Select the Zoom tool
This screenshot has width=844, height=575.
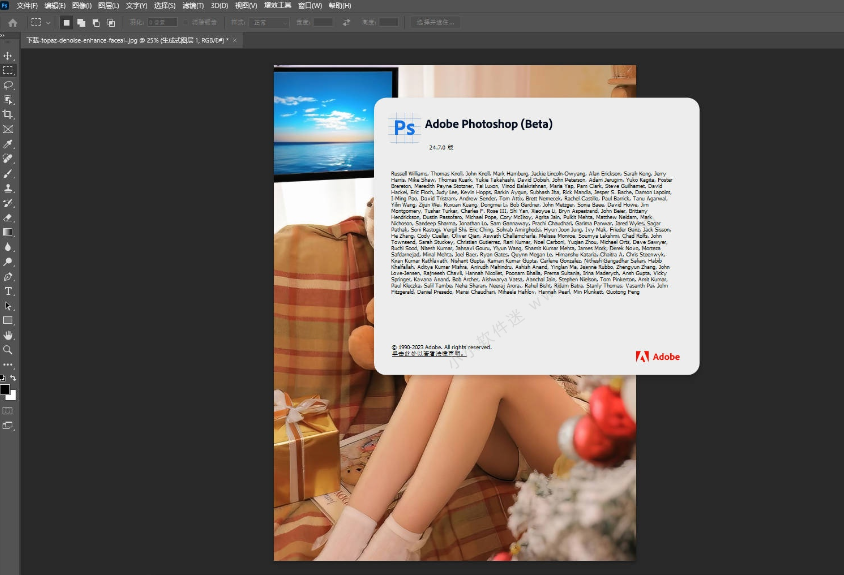coord(8,350)
